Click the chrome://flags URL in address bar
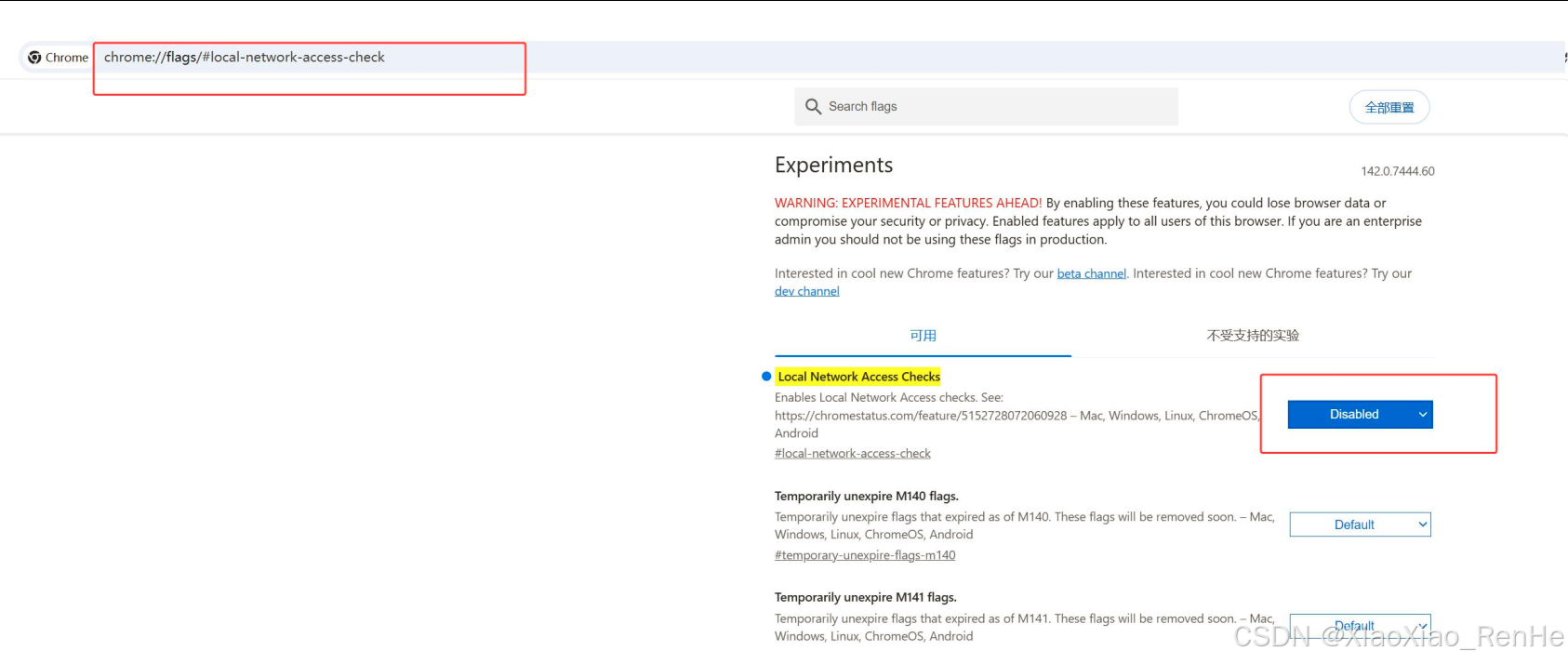Screen dimensions: 1568x664 click(x=245, y=58)
